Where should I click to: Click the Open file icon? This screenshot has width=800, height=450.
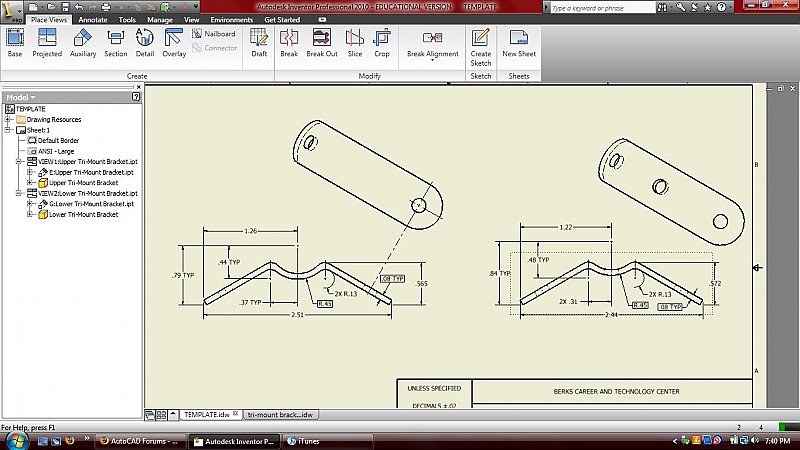(x=51, y=7)
